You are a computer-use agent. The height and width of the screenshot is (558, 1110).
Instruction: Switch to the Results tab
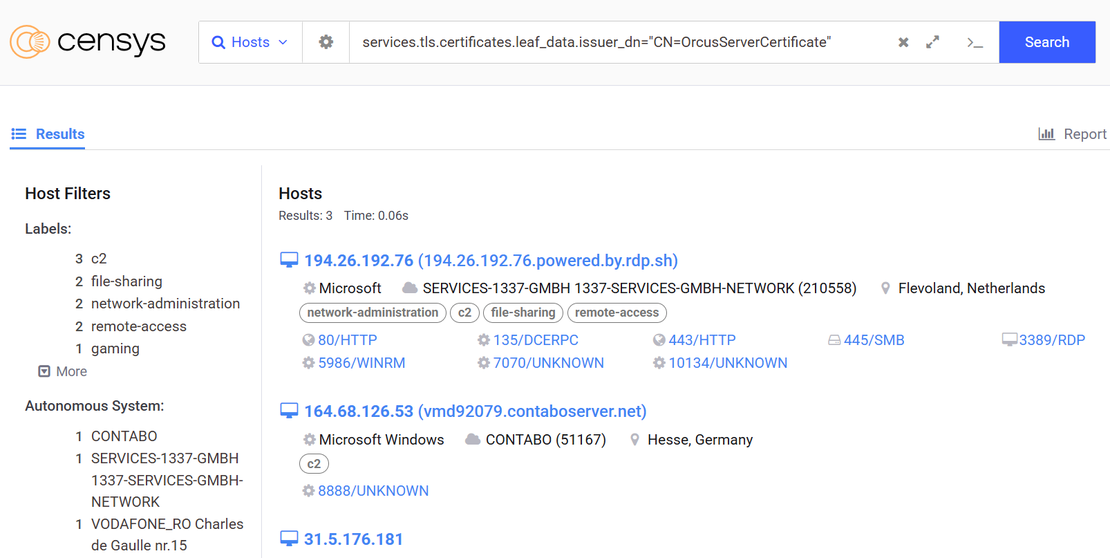[48, 134]
